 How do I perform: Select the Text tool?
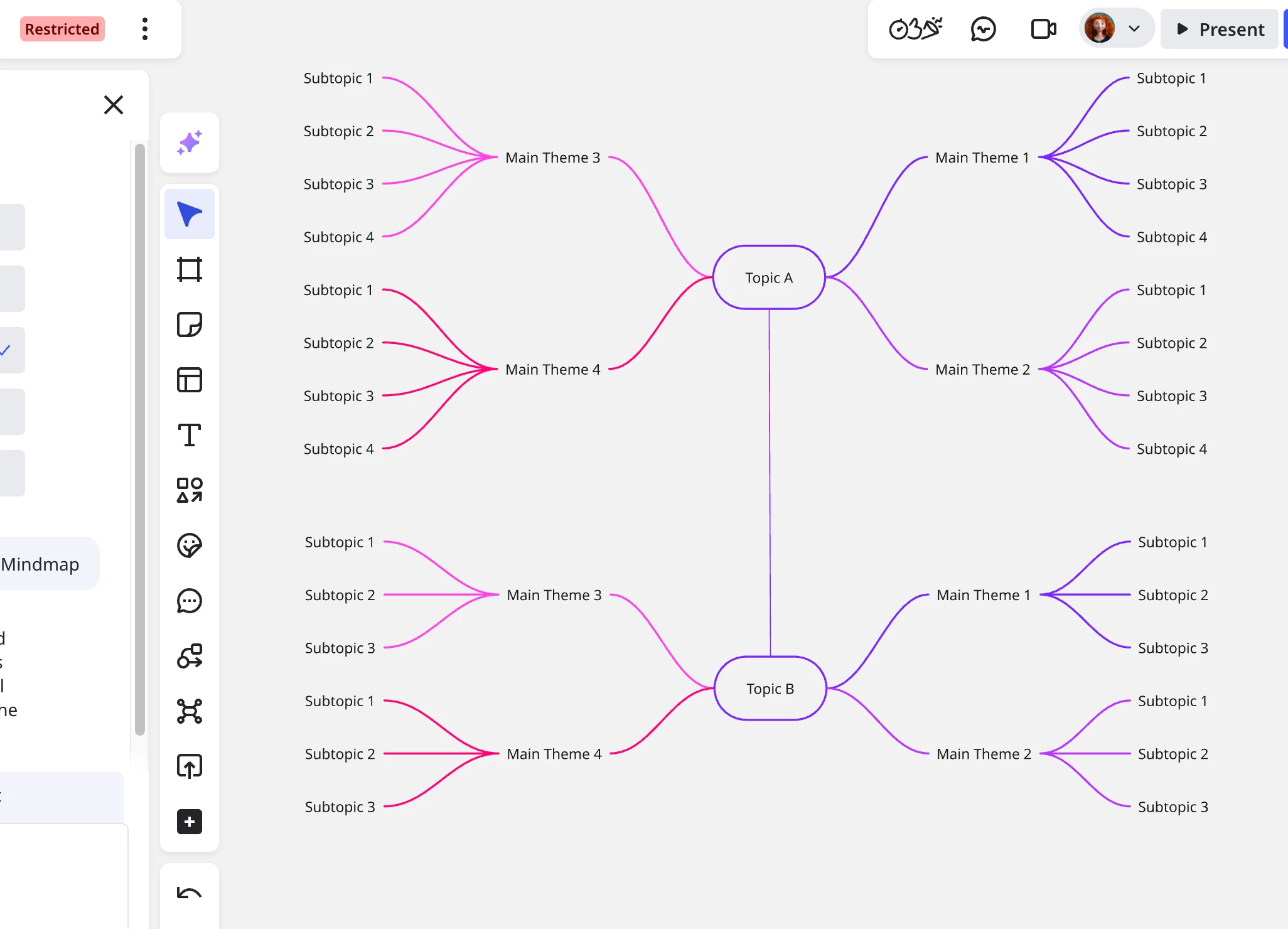pyautogui.click(x=190, y=435)
